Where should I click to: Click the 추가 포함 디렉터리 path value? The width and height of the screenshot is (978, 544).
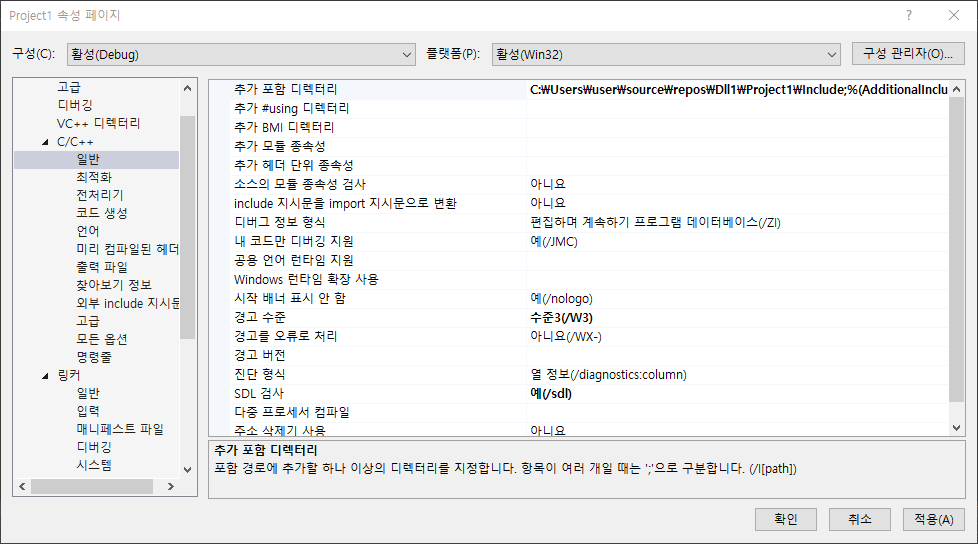point(738,90)
